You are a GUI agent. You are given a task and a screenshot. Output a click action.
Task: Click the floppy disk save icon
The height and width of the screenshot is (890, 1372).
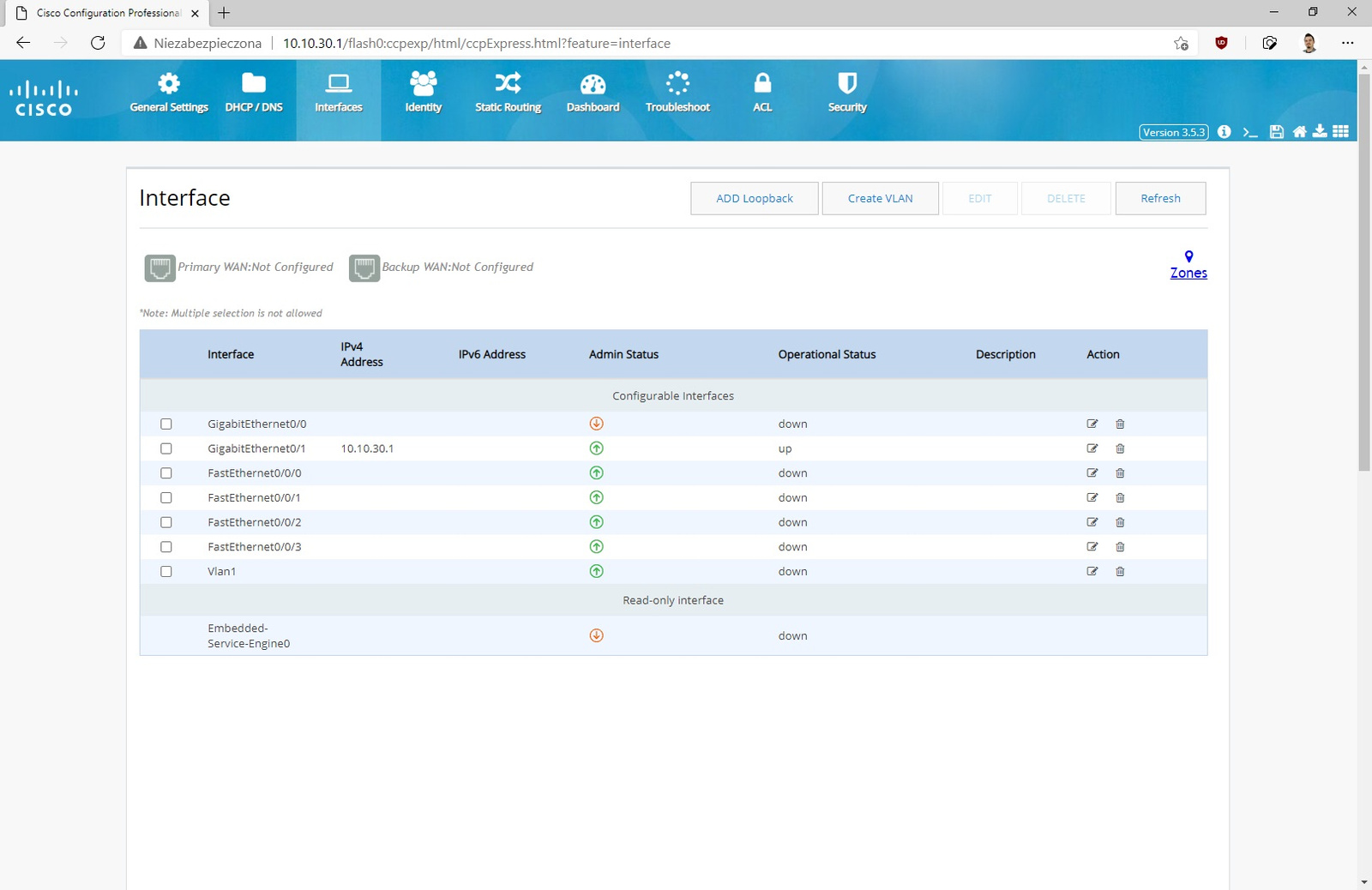(1277, 132)
